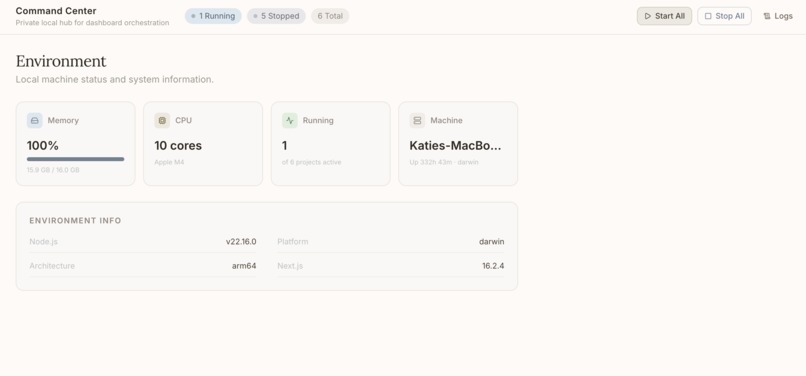The width and height of the screenshot is (806, 376).
Task: Click the Next.js row label
Action: [290, 266]
